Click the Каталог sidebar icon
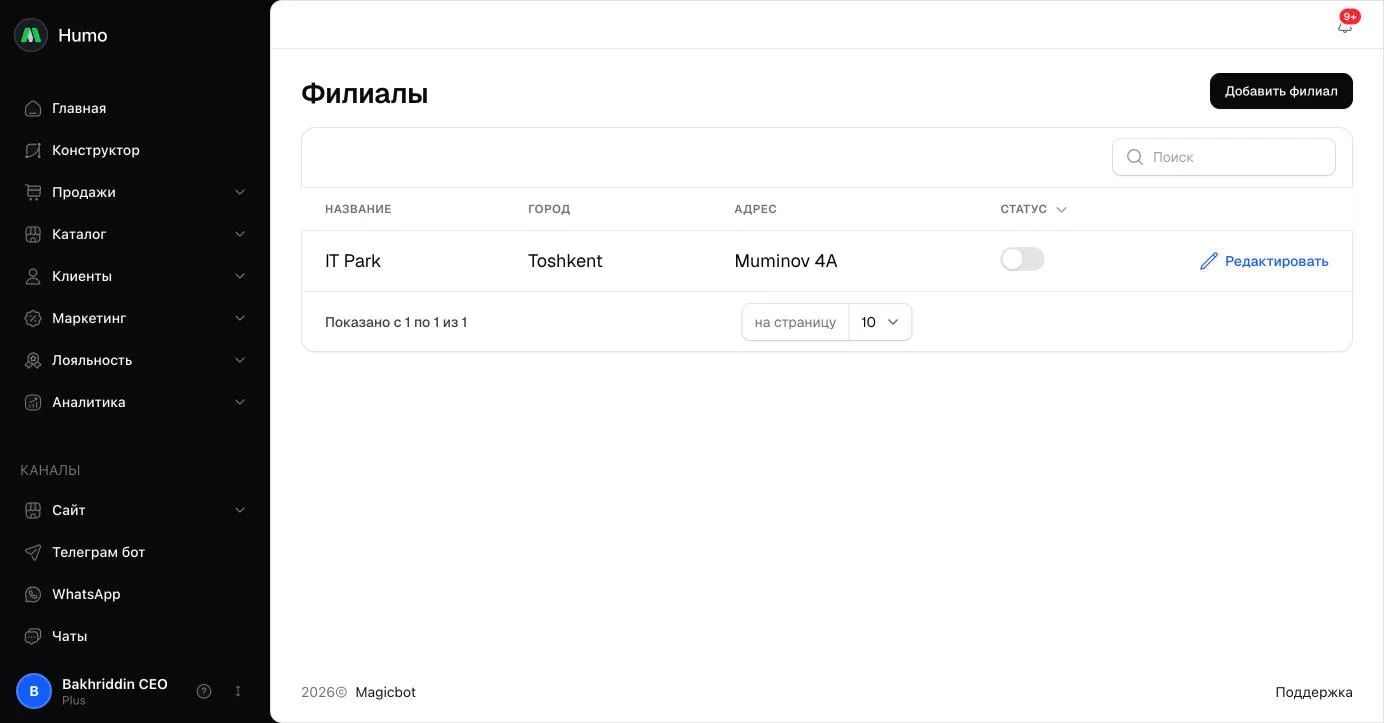This screenshot has width=1384, height=723. [33, 234]
